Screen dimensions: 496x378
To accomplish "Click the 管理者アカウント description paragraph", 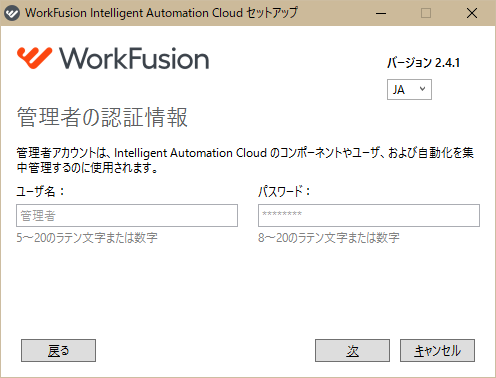I will coord(245,160).
